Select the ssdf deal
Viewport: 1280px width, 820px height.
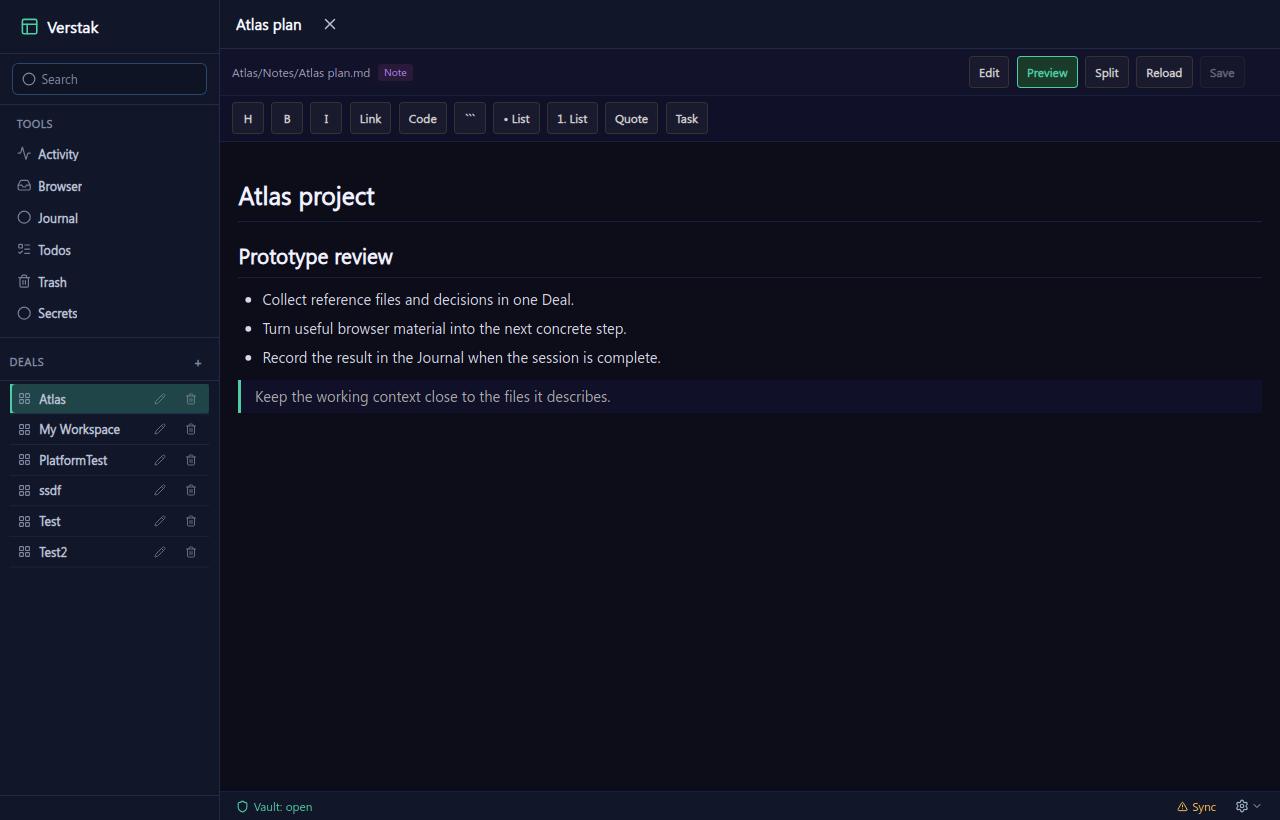109,490
